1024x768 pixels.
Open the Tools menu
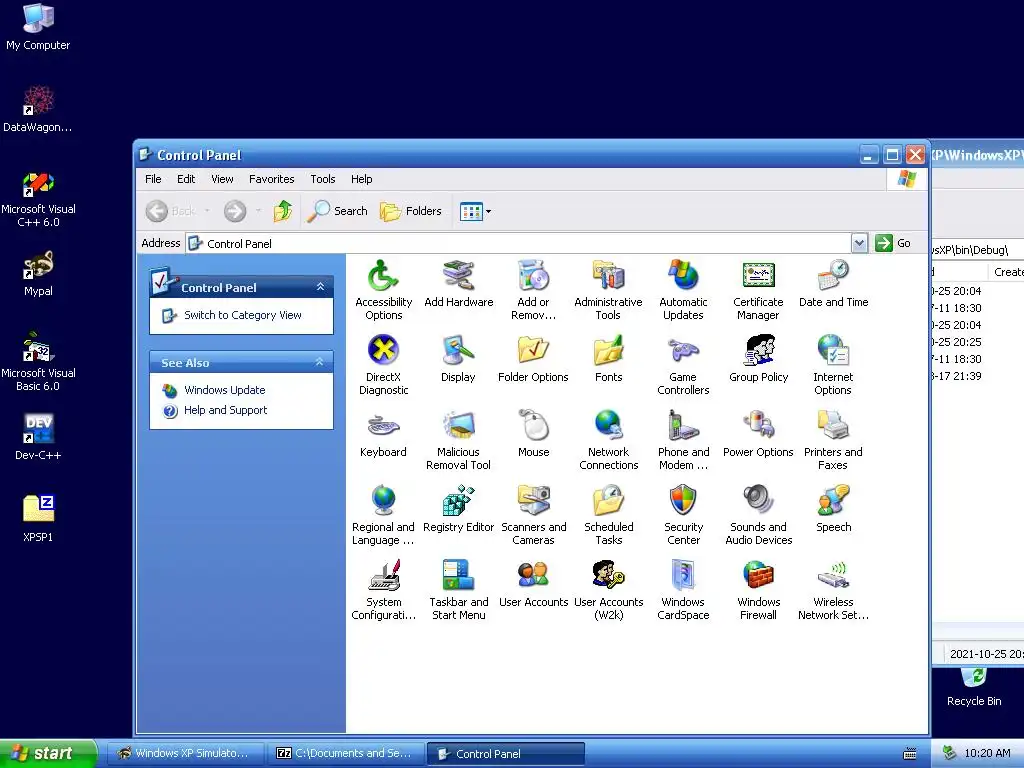(323, 179)
